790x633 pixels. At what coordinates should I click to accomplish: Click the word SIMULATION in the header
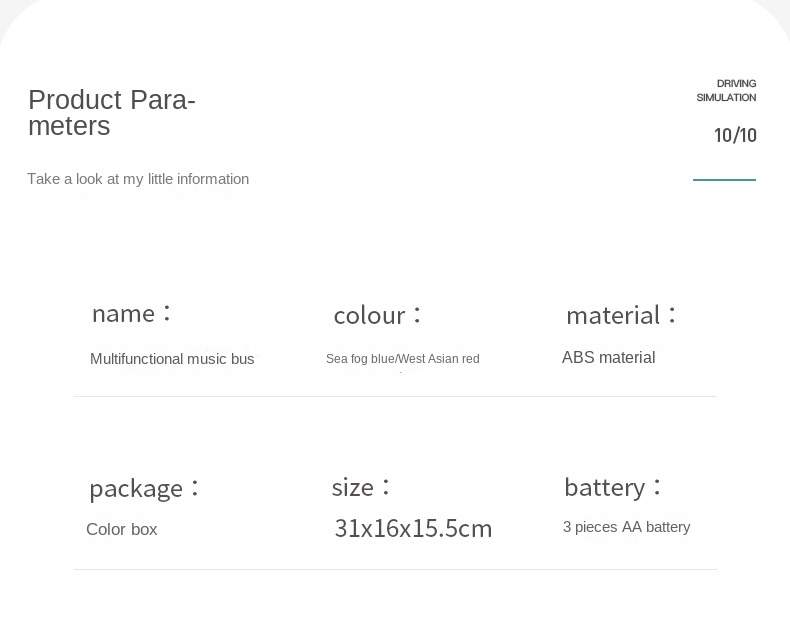(x=726, y=98)
